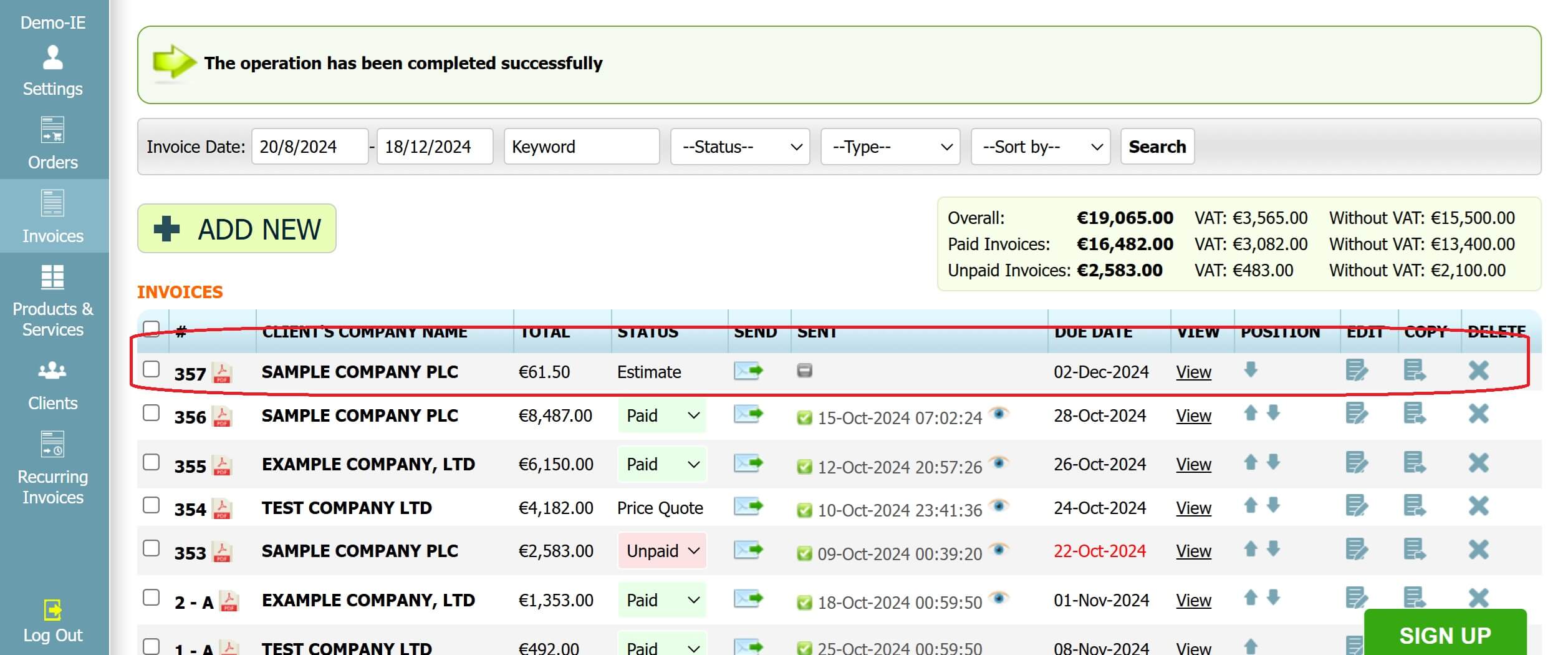This screenshot has height=655, width=1568.
Task: Click send email icon for invoice 355
Action: point(748,463)
